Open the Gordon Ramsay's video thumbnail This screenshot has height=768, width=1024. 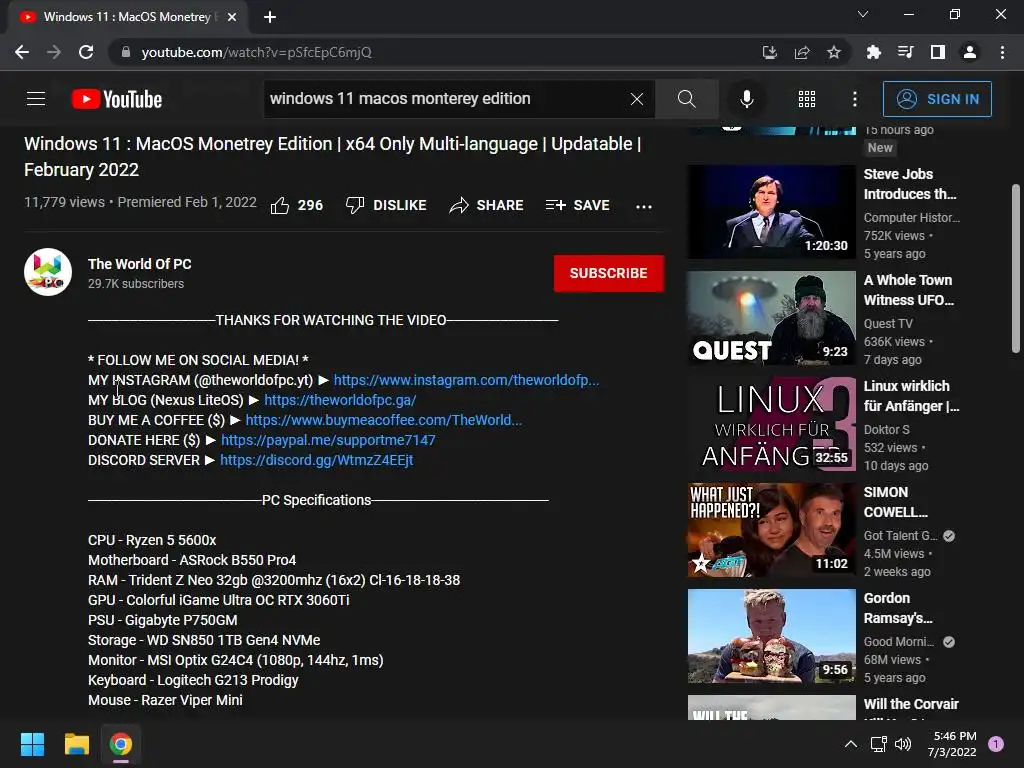[771, 636]
